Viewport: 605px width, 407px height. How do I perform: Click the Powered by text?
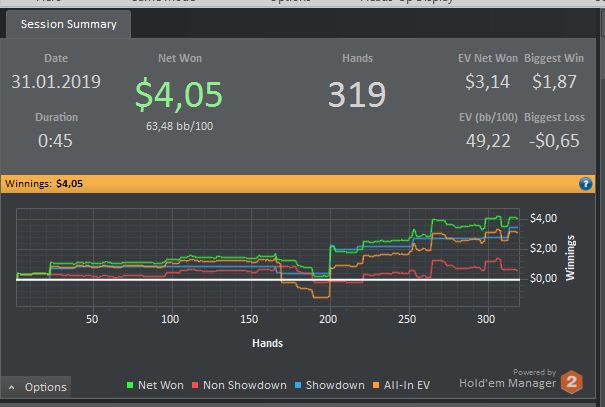click(x=534, y=372)
